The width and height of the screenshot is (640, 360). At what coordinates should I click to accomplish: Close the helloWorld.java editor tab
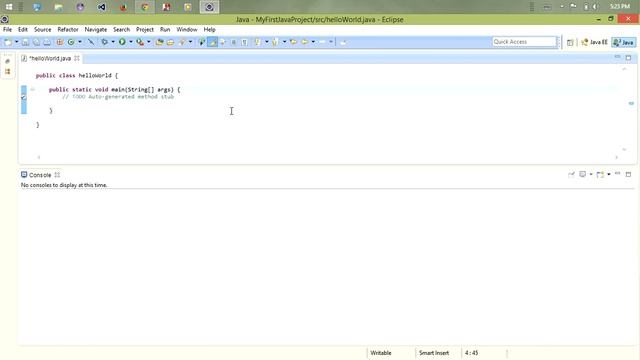(x=77, y=58)
